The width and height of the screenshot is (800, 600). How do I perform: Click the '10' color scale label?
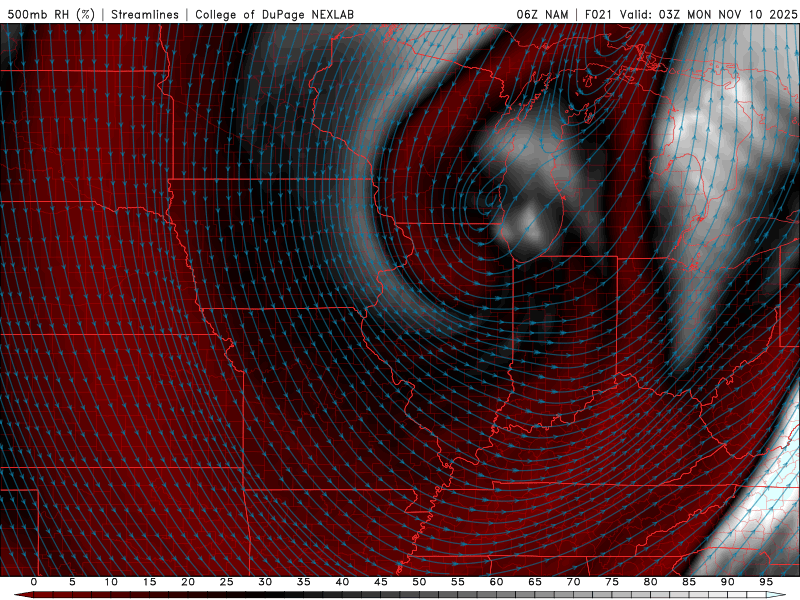[111, 582]
